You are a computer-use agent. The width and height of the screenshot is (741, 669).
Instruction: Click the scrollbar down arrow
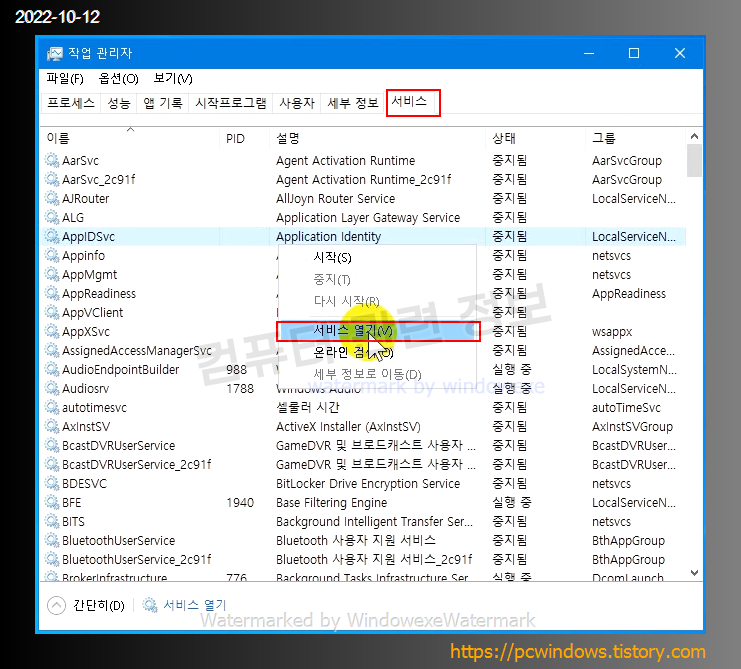pos(694,573)
